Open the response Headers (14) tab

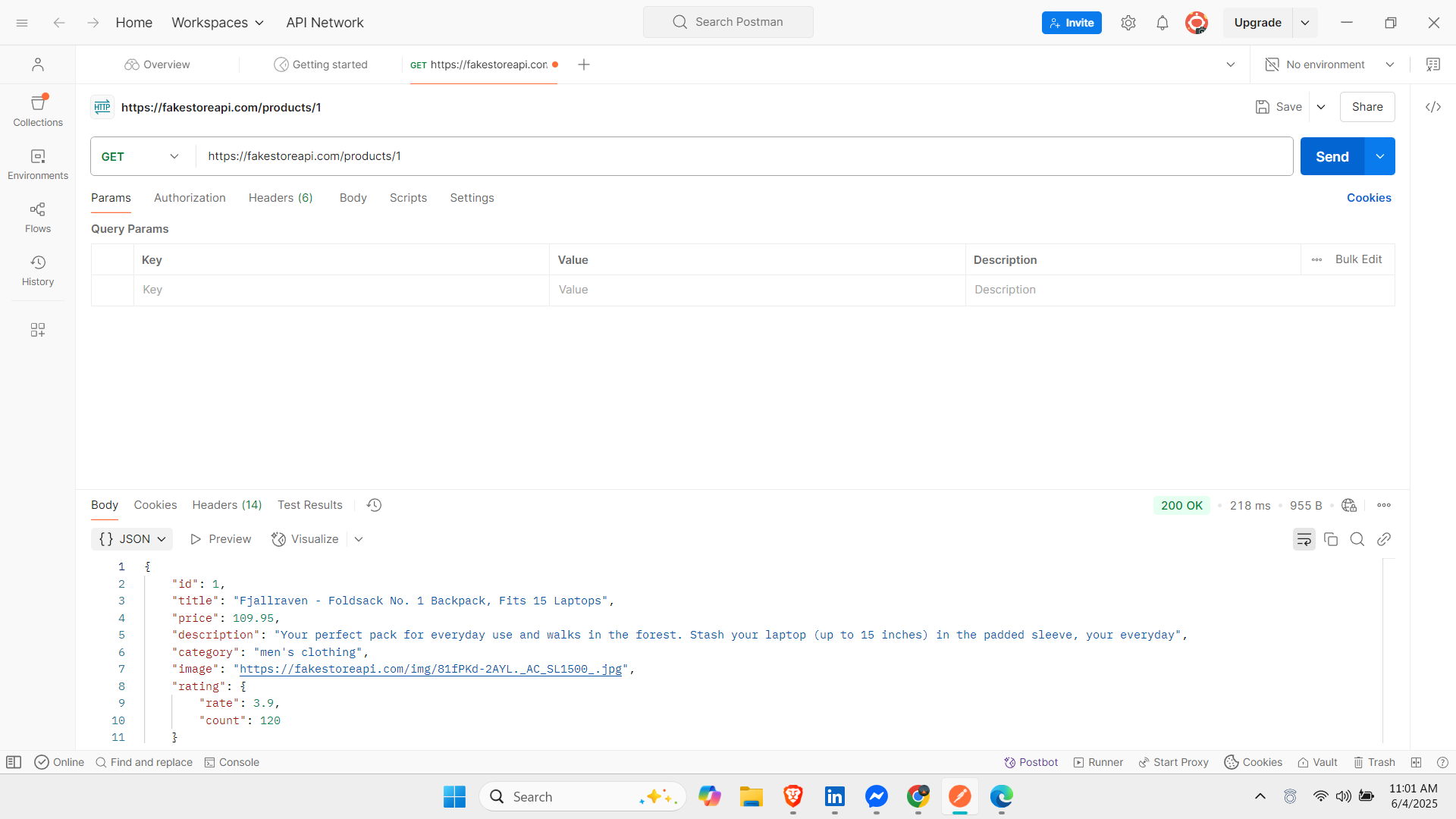(227, 505)
